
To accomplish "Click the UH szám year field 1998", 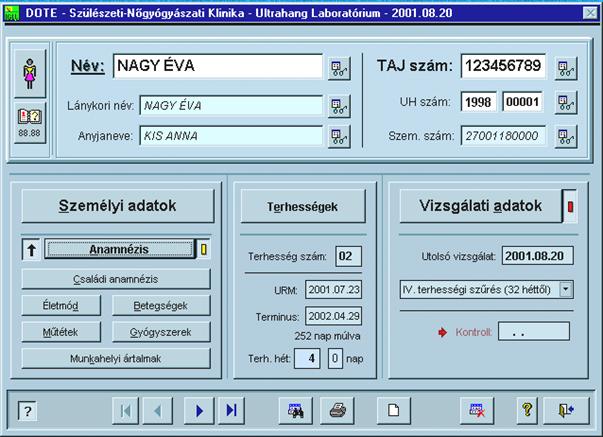I will 478,102.
